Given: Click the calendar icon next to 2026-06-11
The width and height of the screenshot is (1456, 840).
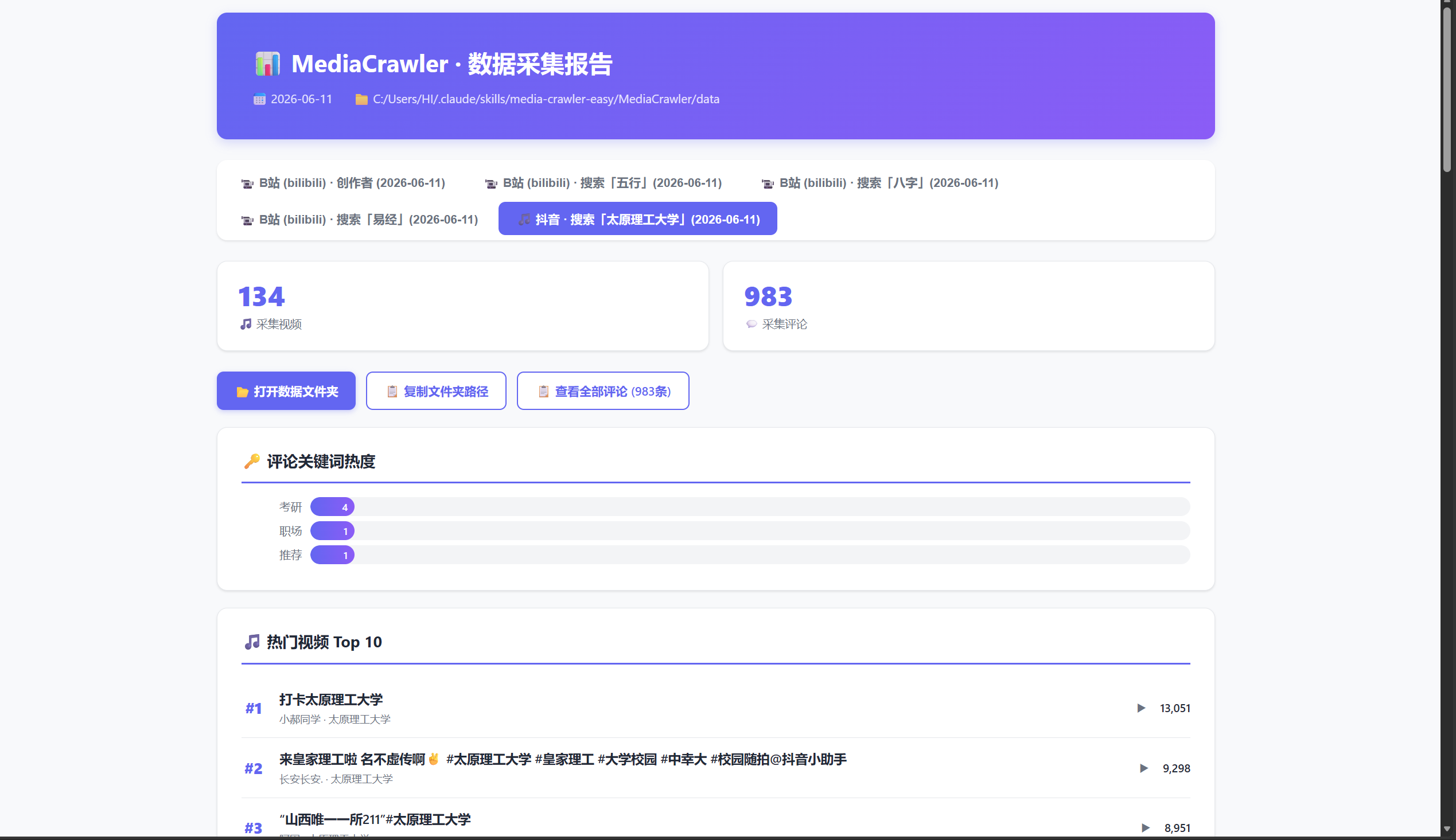Looking at the screenshot, I should click(259, 99).
